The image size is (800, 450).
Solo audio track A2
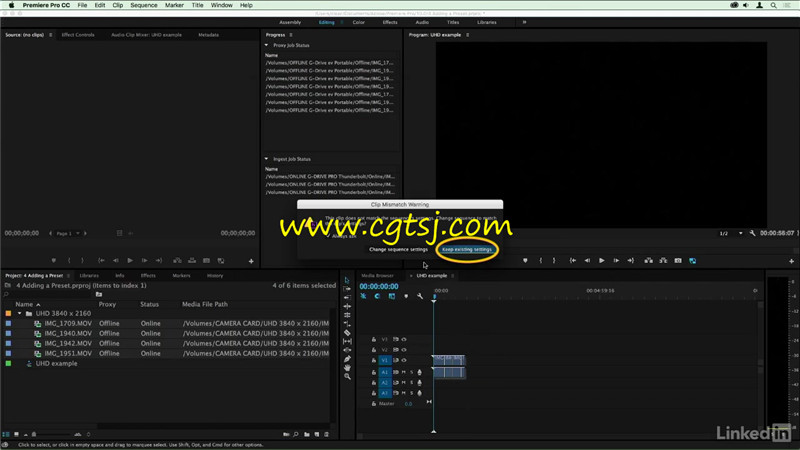pyautogui.click(x=412, y=383)
